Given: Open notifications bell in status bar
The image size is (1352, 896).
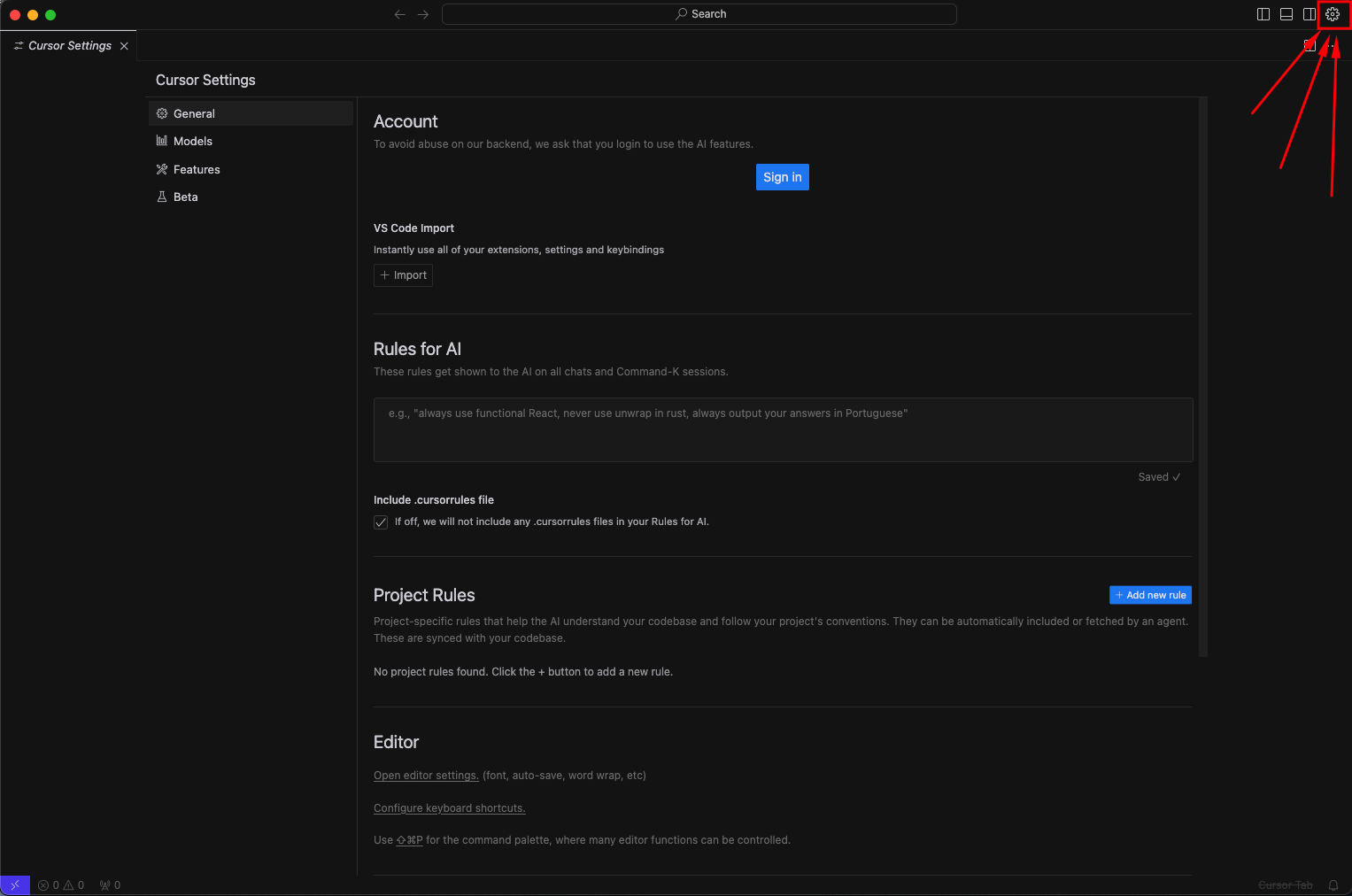Looking at the screenshot, I should [1333, 884].
